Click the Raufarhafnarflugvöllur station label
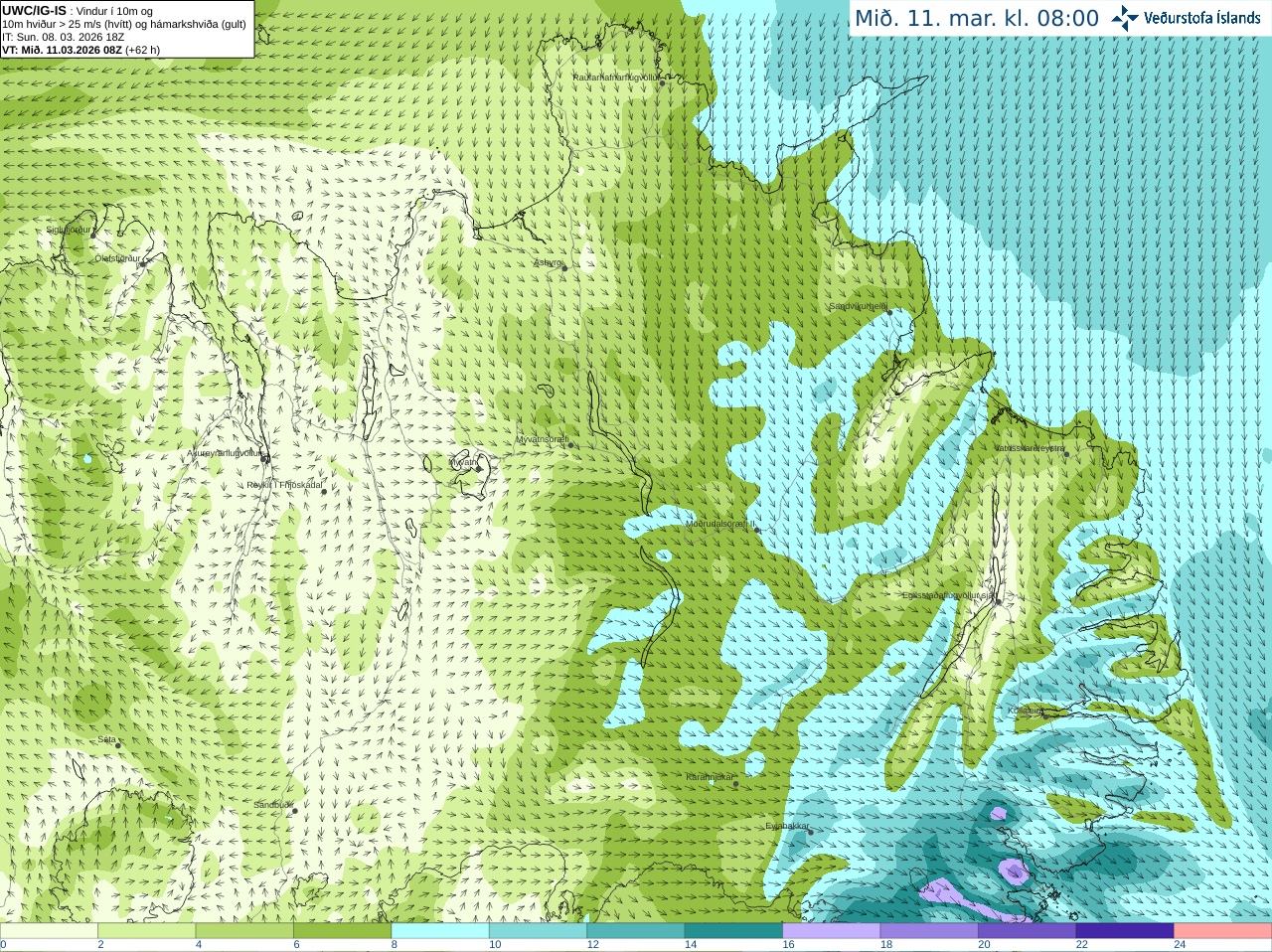This screenshot has height=952, width=1272. [616, 77]
